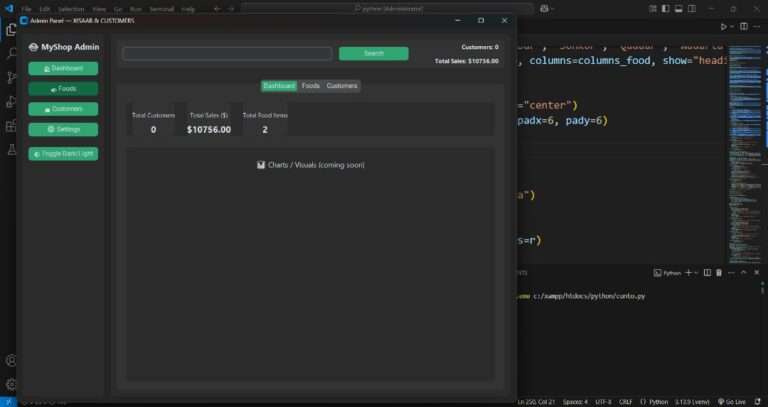Click the Total Food Items value 2
Viewport: 768px width, 407px height.
click(265, 130)
